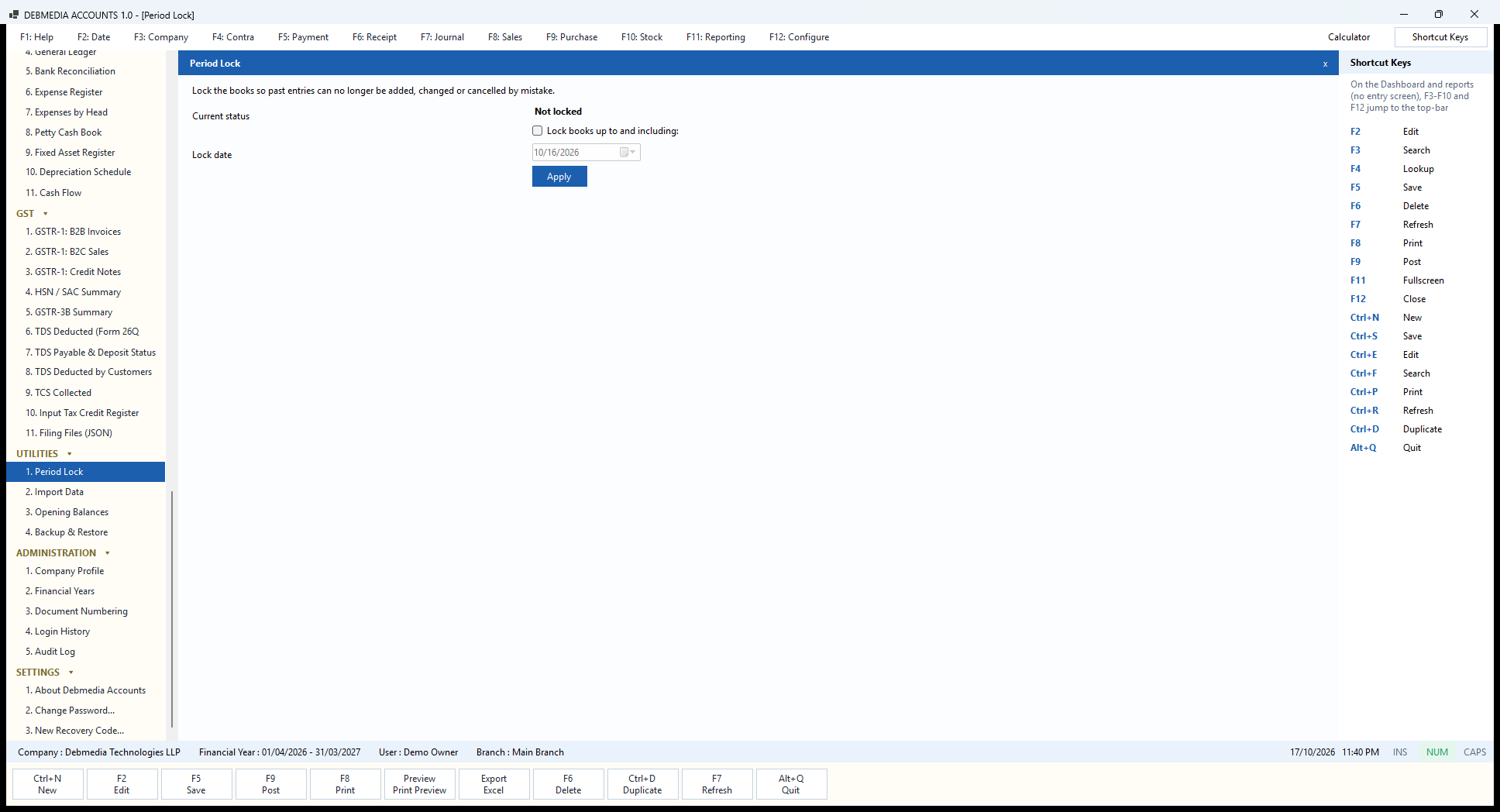Screen dimensions: 1500x812
Task: Select Period Lock in Utilities
Action: click(x=85, y=472)
